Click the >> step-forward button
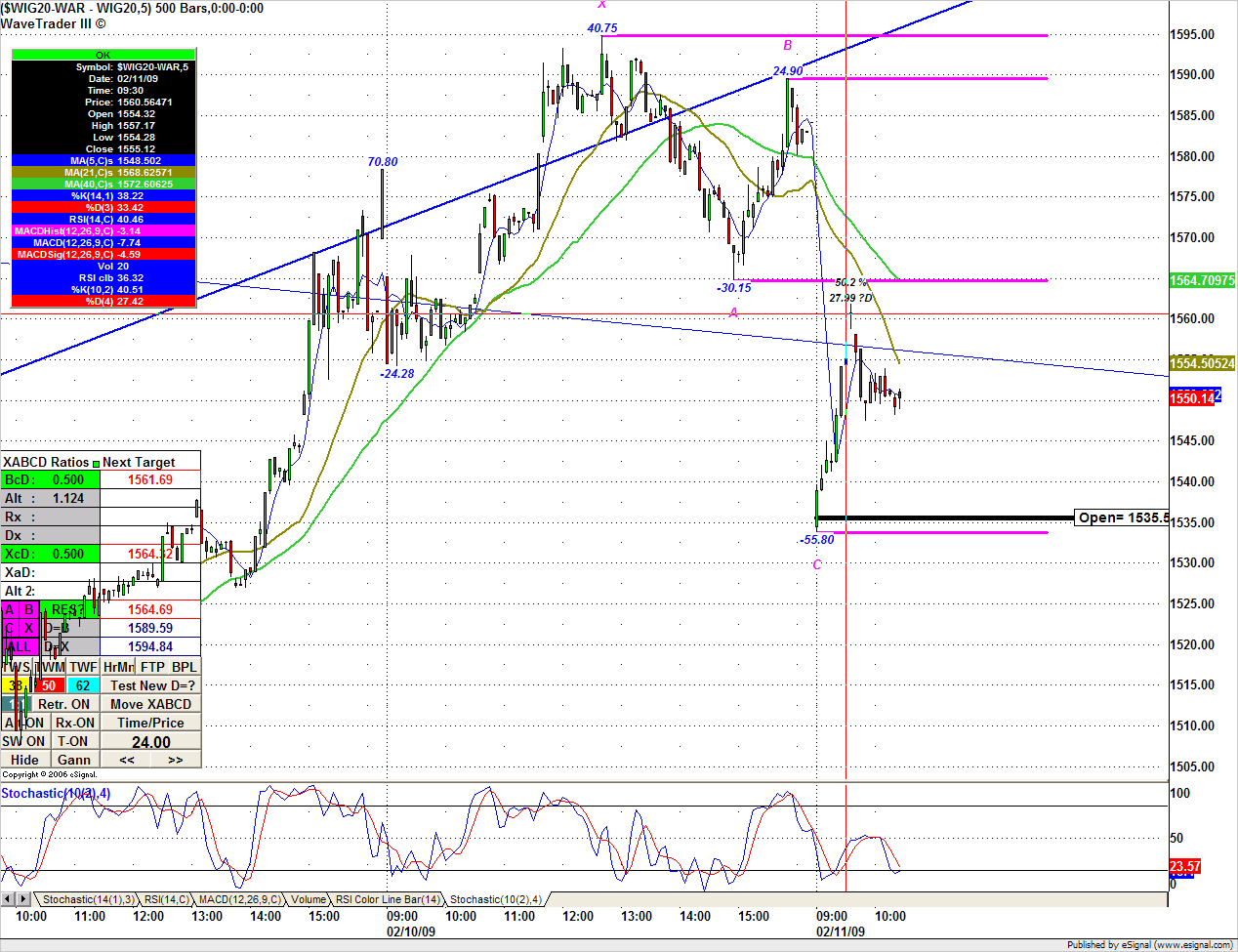Screen dimensions: 1238x952 (x=176, y=760)
